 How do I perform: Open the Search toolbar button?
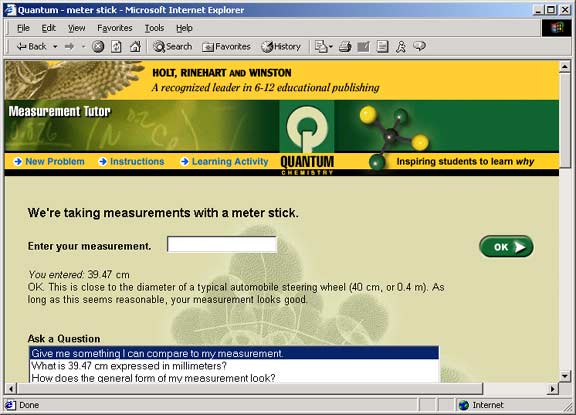tap(173, 47)
